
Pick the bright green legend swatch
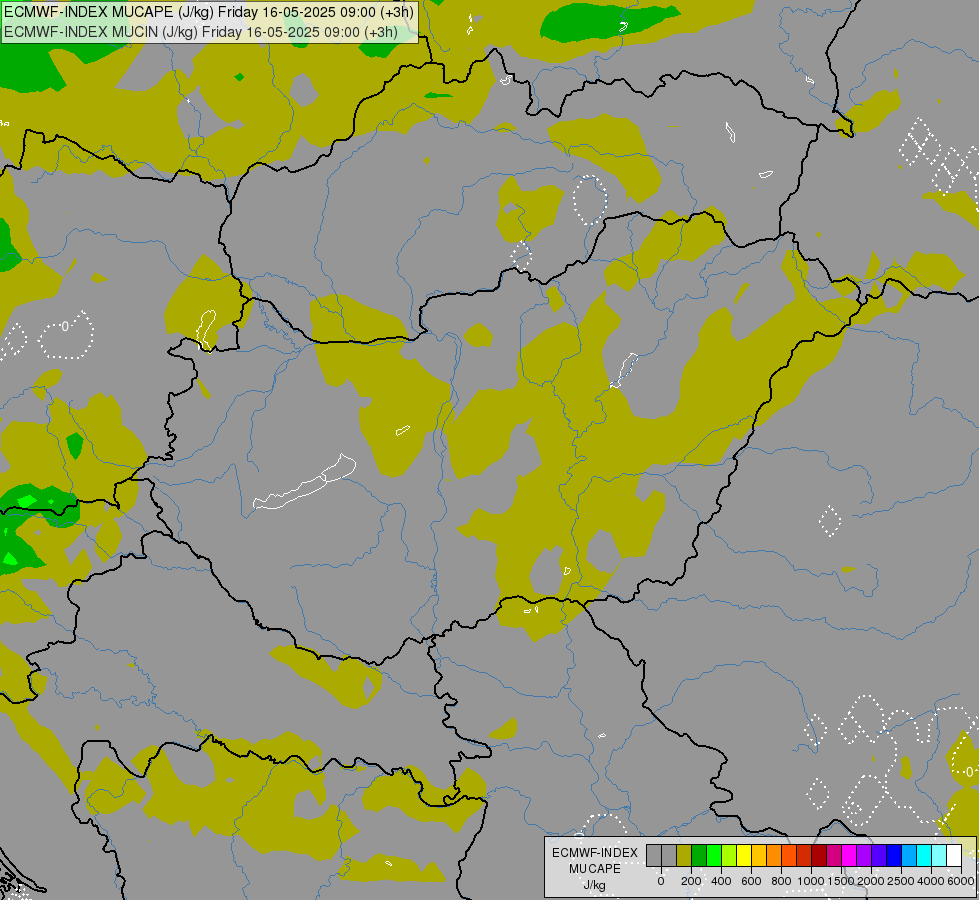pos(714,855)
